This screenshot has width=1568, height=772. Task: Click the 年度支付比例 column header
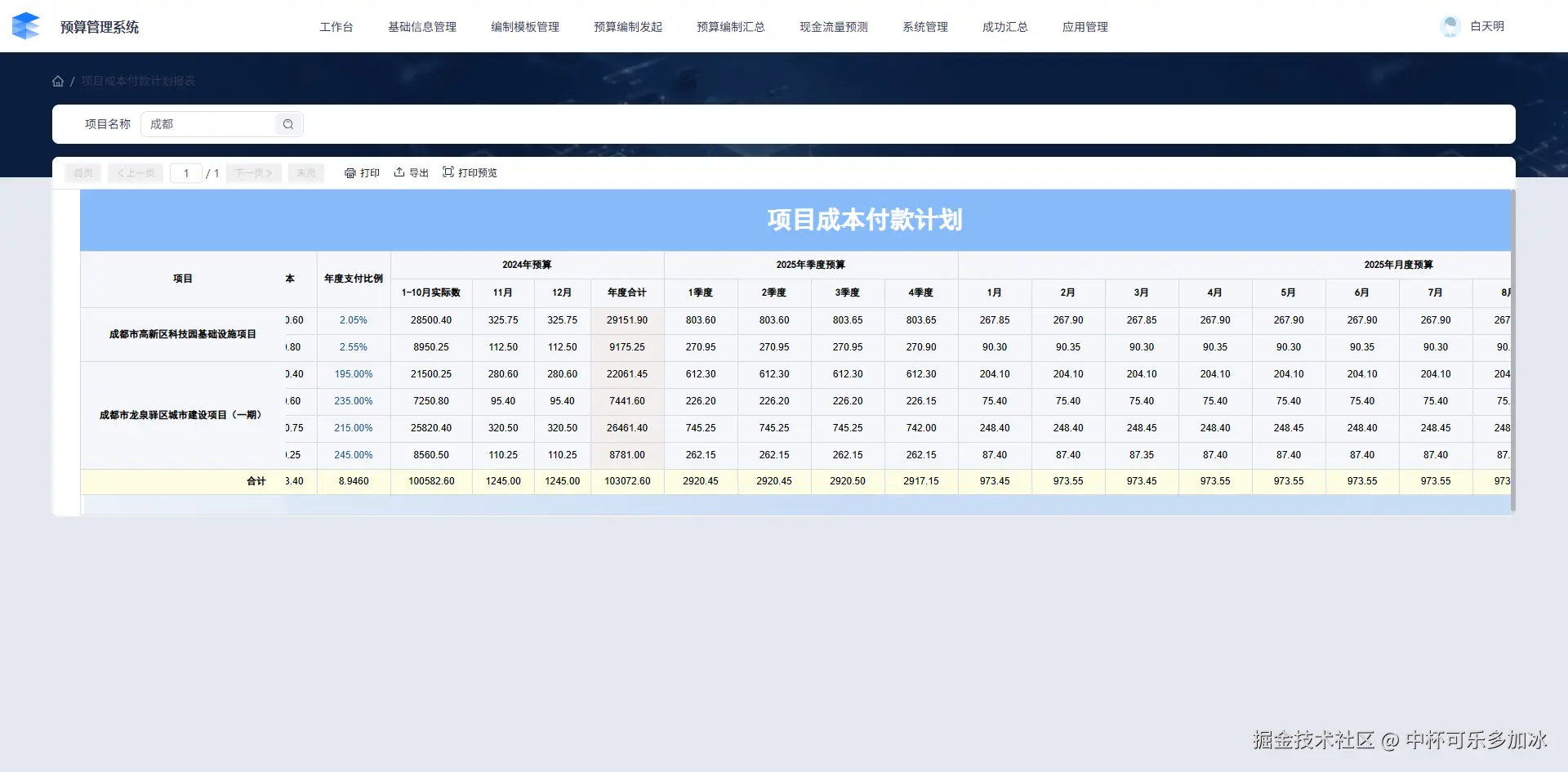[x=354, y=279]
